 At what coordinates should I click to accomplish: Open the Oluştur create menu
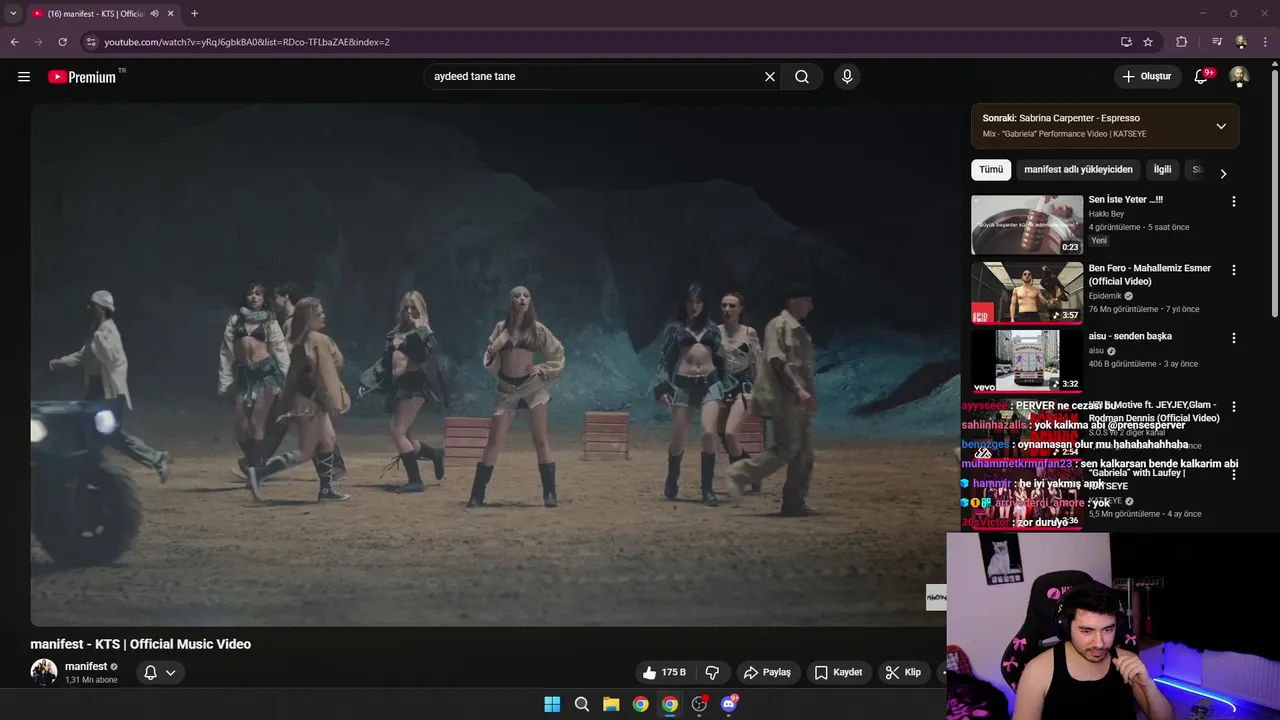coord(1147,77)
